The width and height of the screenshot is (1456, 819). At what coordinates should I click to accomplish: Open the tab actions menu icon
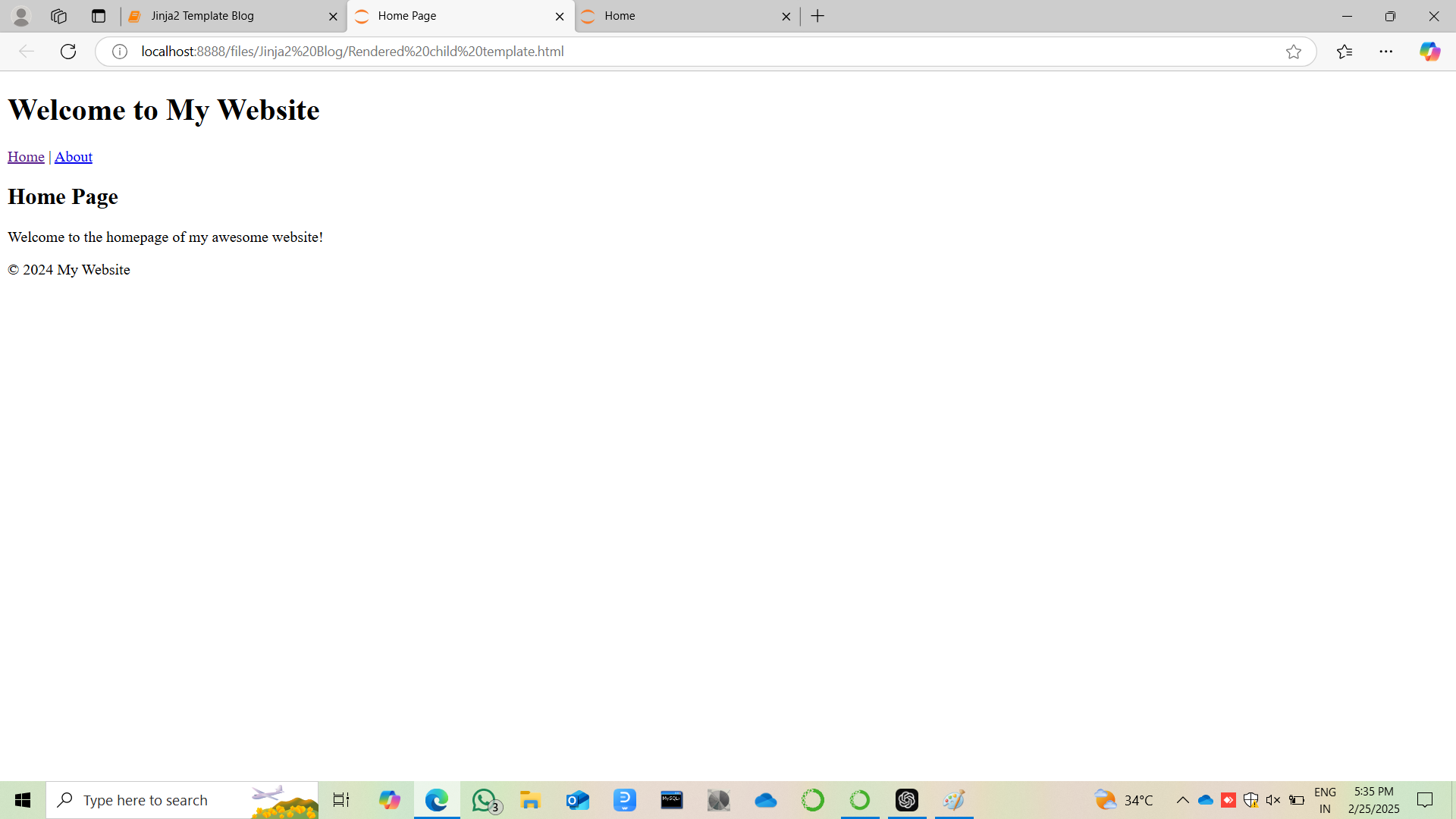pyautogui.click(x=98, y=16)
